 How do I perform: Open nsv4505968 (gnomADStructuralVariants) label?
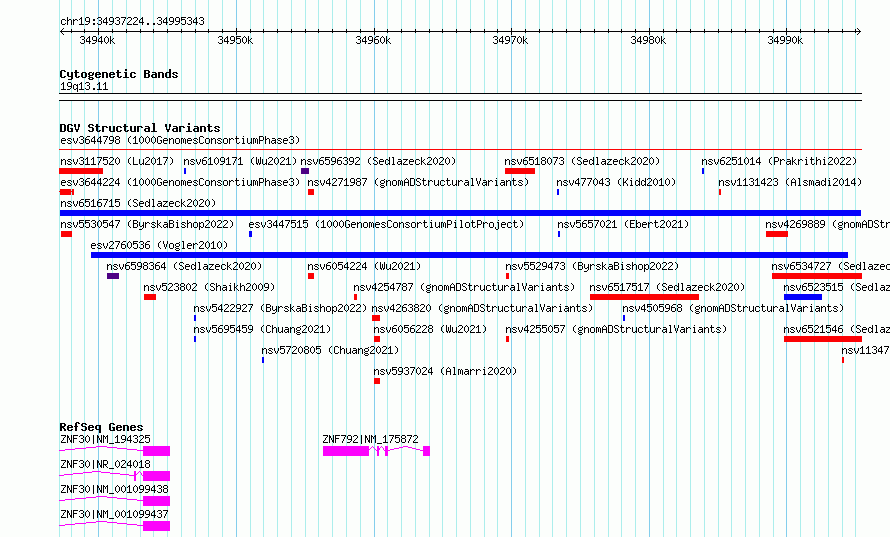tap(733, 308)
